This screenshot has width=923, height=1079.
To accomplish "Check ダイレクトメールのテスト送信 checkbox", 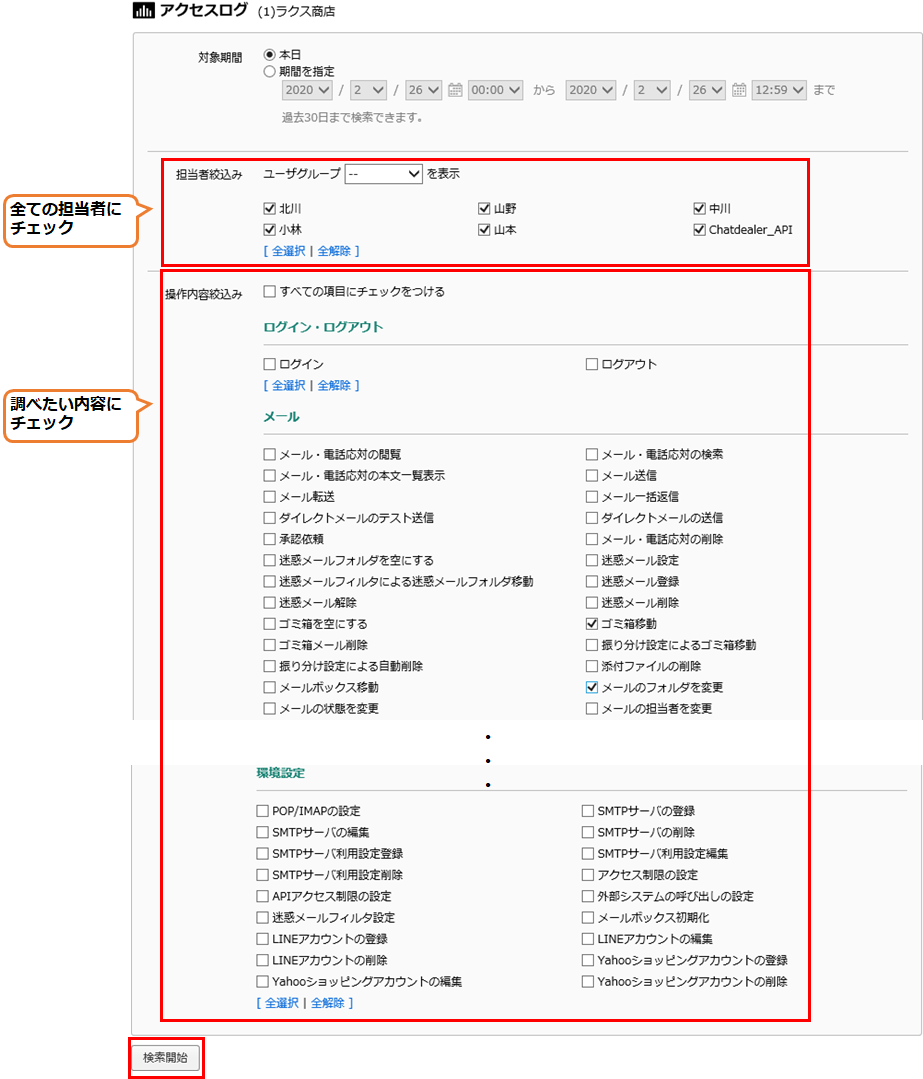I will click(270, 518).
